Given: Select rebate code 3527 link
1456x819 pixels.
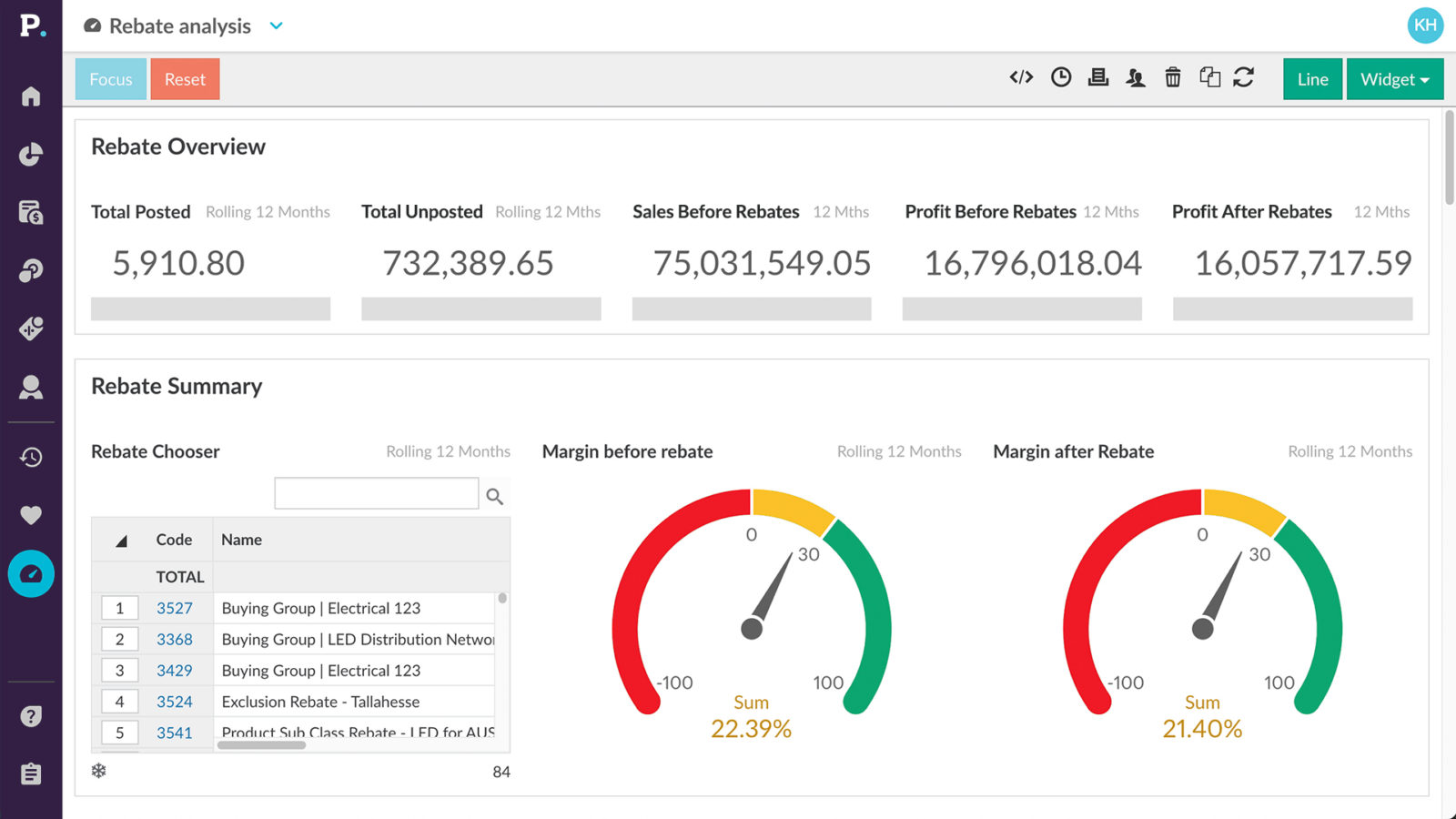Looking at the screenshot, I should pyautogui.click(x=174, y=608).
